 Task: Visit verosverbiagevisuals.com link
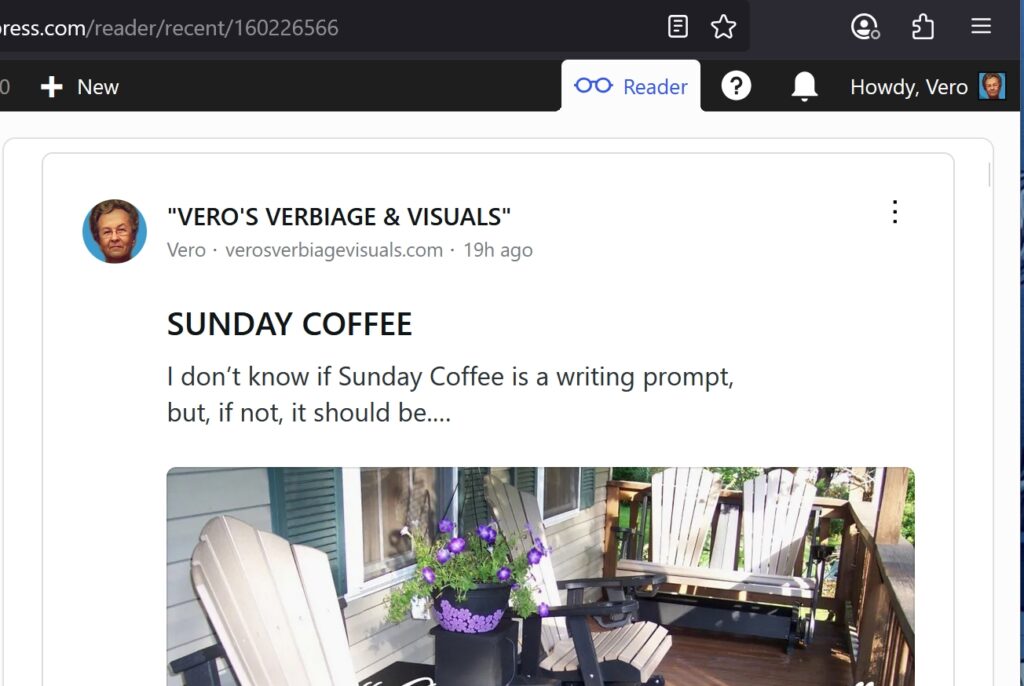tap(334, 250)
